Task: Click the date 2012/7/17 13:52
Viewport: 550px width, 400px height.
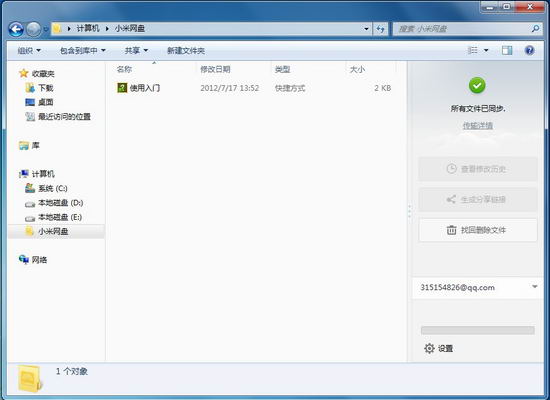Action: click(x=229, y=88)
